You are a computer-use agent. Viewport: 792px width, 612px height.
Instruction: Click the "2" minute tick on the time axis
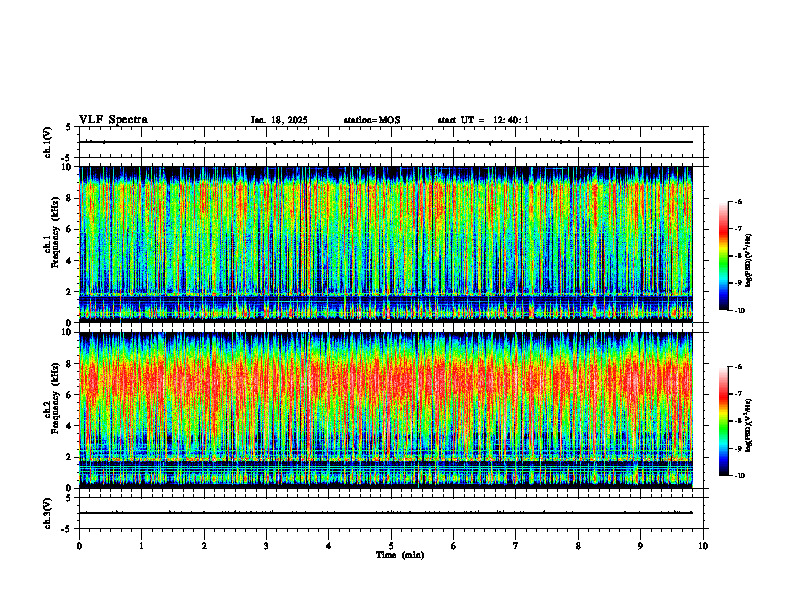point(204,546)
